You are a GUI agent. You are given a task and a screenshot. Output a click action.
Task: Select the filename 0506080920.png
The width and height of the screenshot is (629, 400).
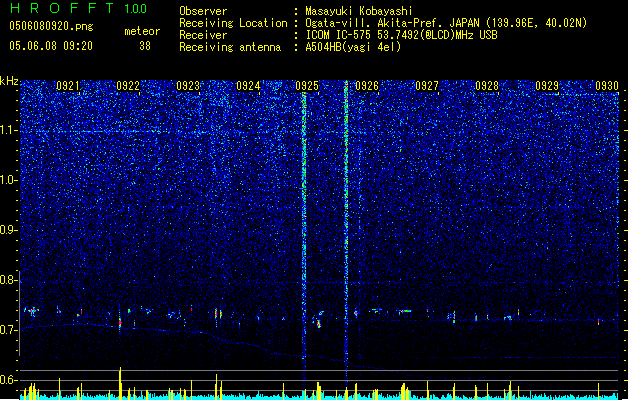click(x=51, y=26)
